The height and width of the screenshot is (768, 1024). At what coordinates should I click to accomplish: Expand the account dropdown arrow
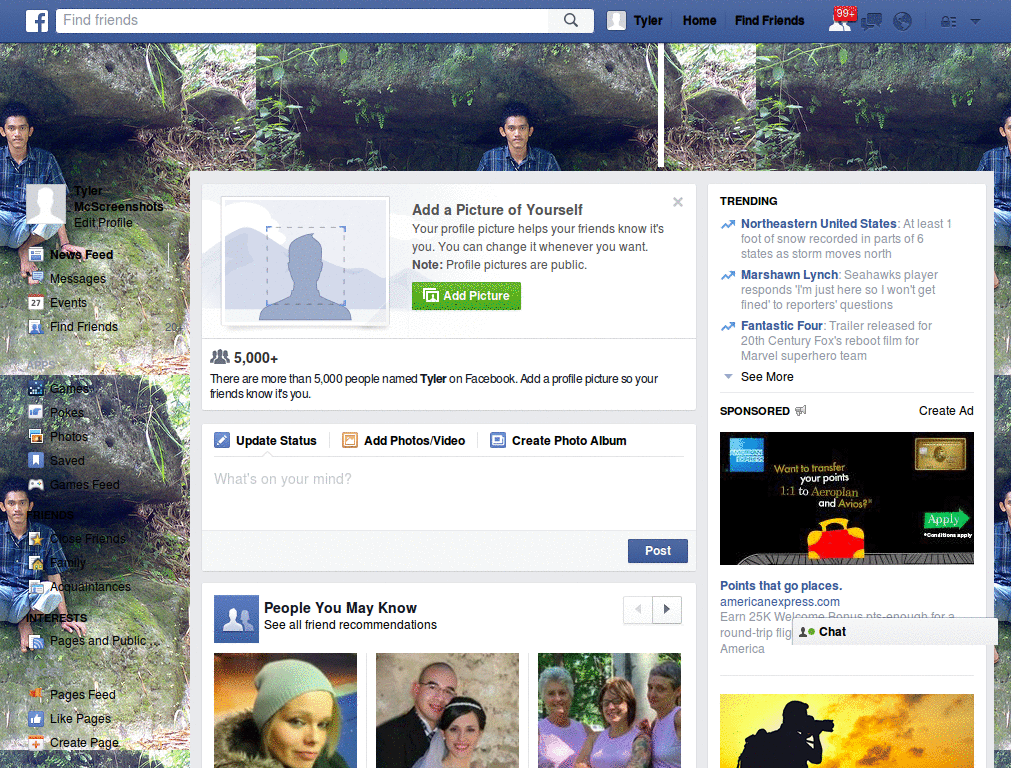tap(976, 21)
